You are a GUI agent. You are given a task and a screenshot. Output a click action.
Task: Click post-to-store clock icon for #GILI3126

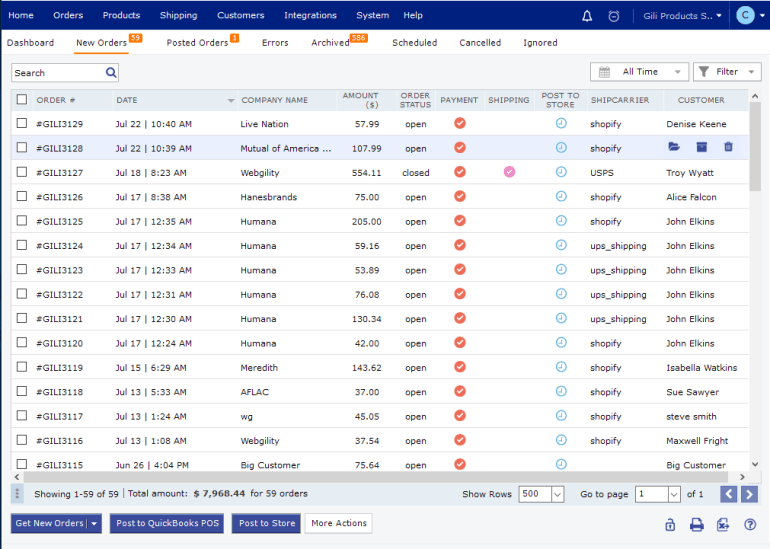click(561, 196)
